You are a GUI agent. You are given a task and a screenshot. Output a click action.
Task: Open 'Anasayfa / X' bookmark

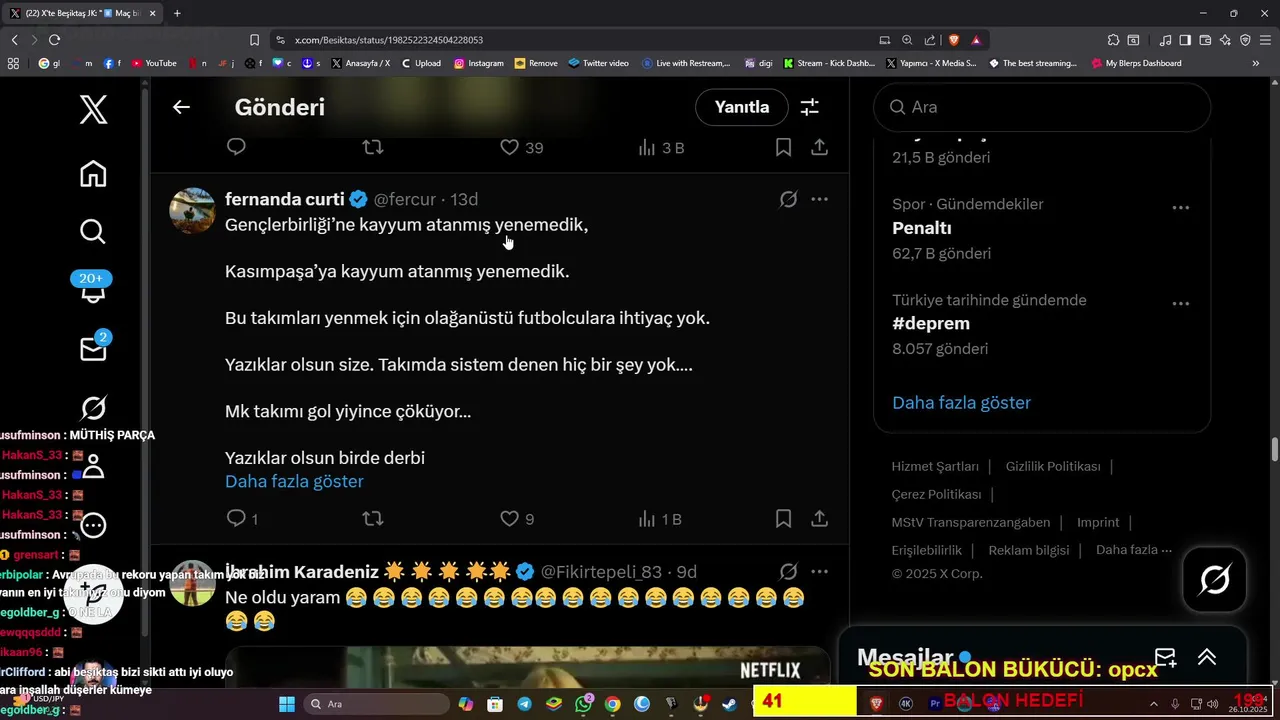coord(361,63)
